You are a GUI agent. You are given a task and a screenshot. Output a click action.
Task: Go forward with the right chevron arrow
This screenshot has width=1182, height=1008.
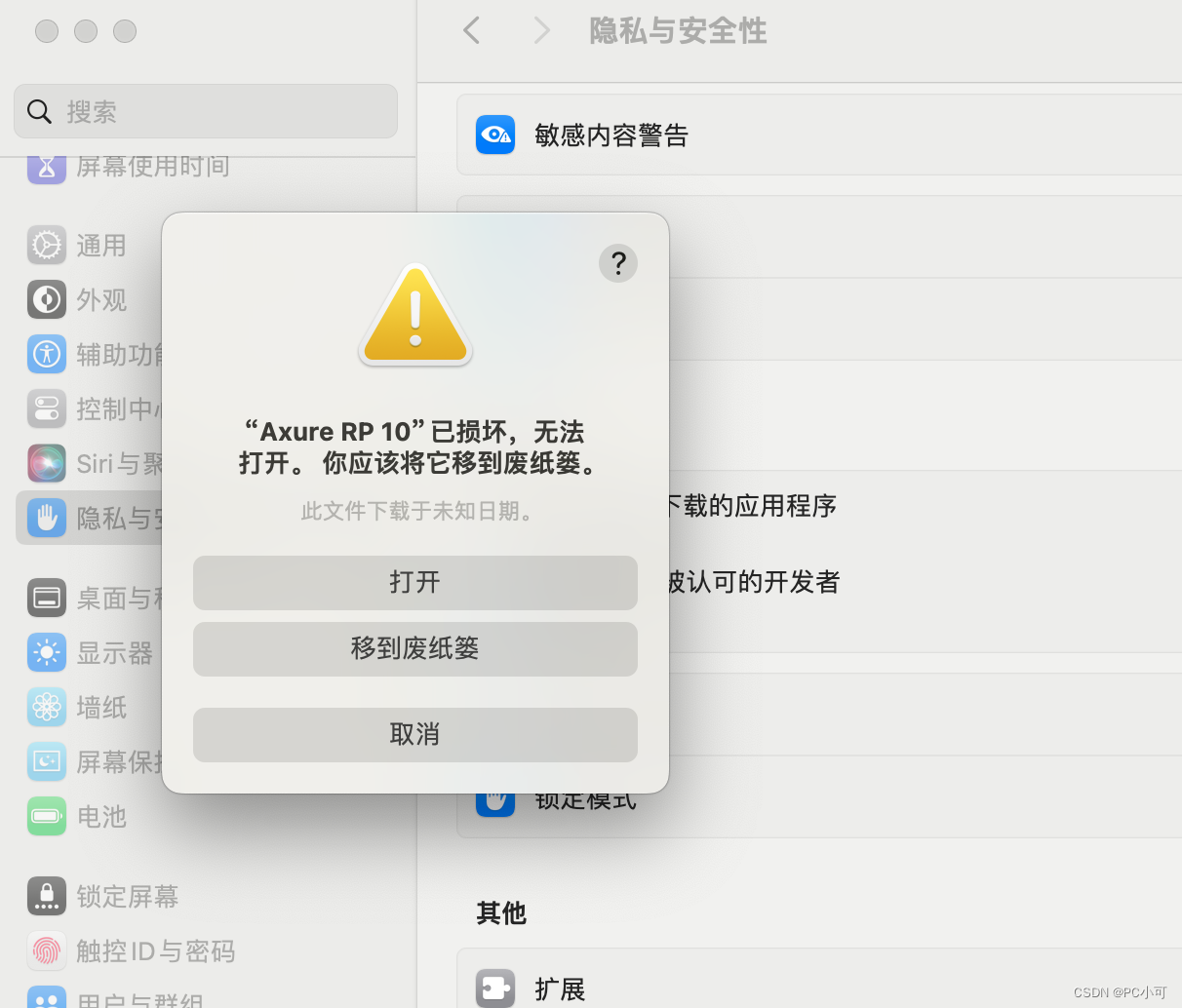[x=542, y=31]
